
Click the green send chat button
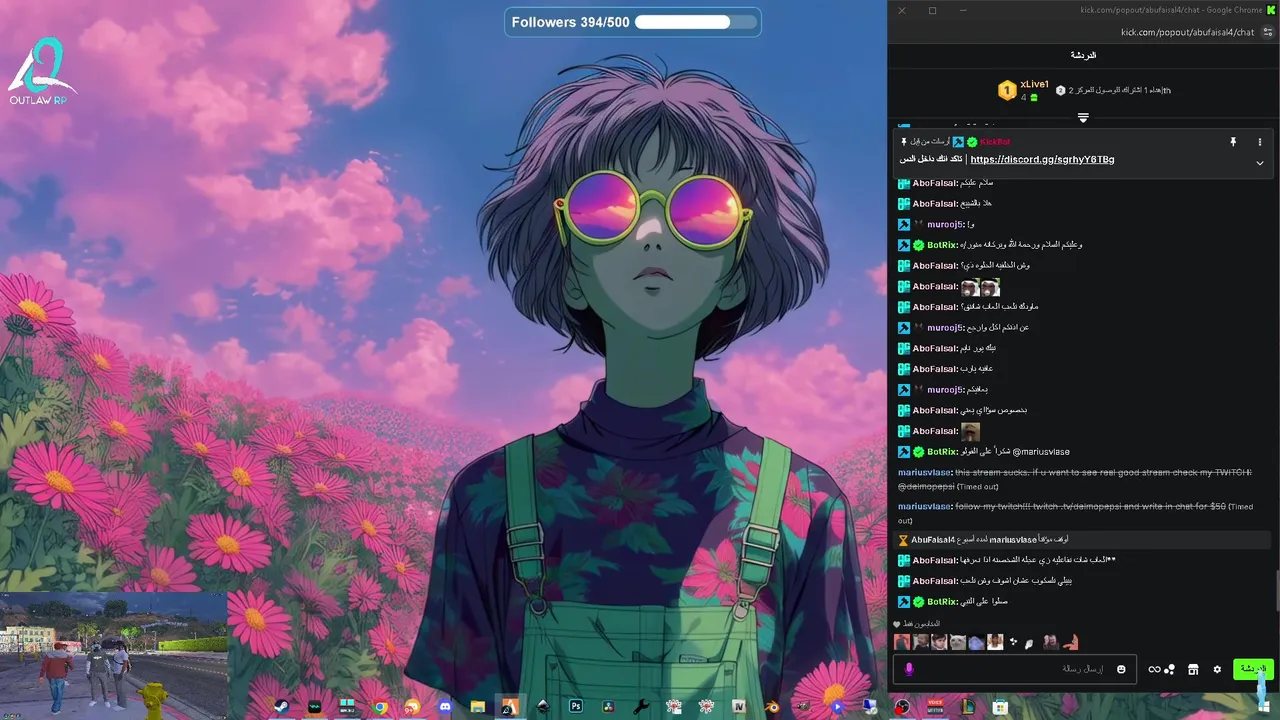point(1253,669)
